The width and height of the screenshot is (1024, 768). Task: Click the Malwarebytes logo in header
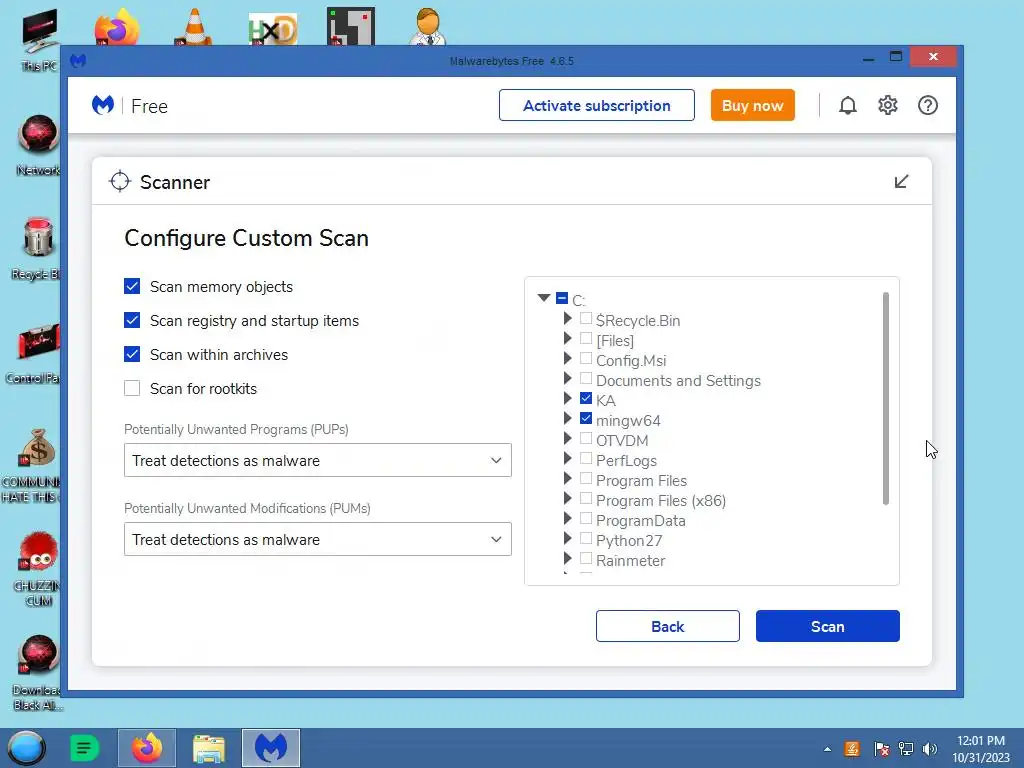(x=103, y=105)
